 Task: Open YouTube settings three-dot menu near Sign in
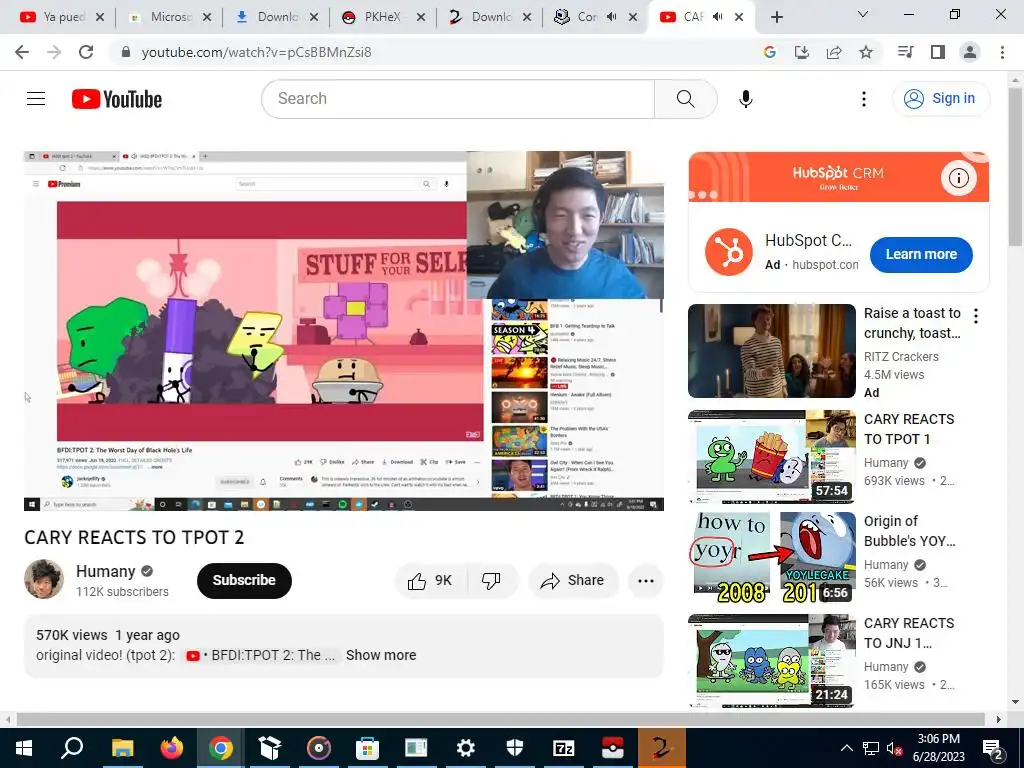pyautogui.click(x=863, y=99)
